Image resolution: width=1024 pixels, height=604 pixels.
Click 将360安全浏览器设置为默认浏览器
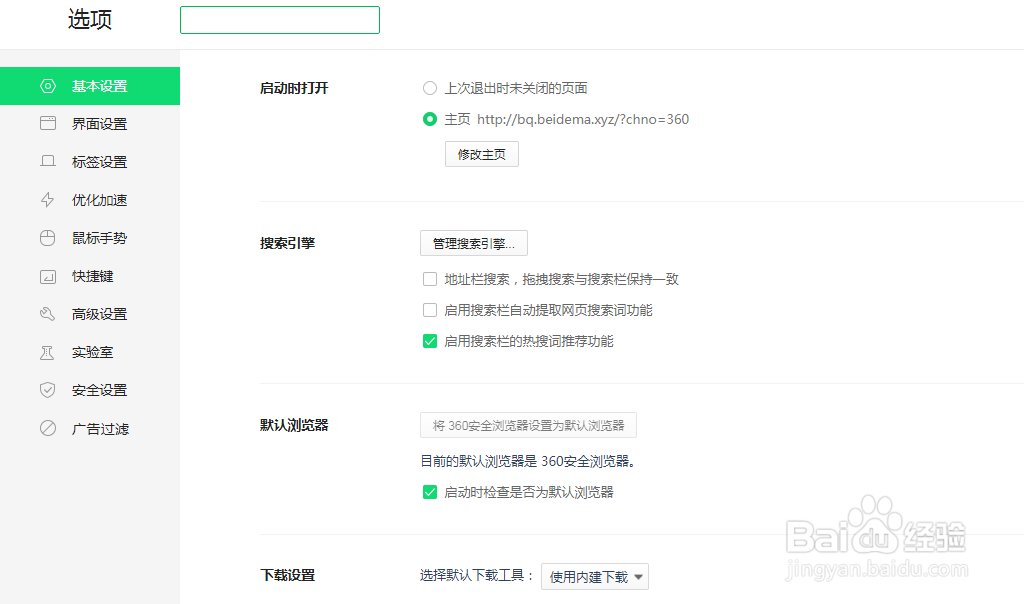527,425
